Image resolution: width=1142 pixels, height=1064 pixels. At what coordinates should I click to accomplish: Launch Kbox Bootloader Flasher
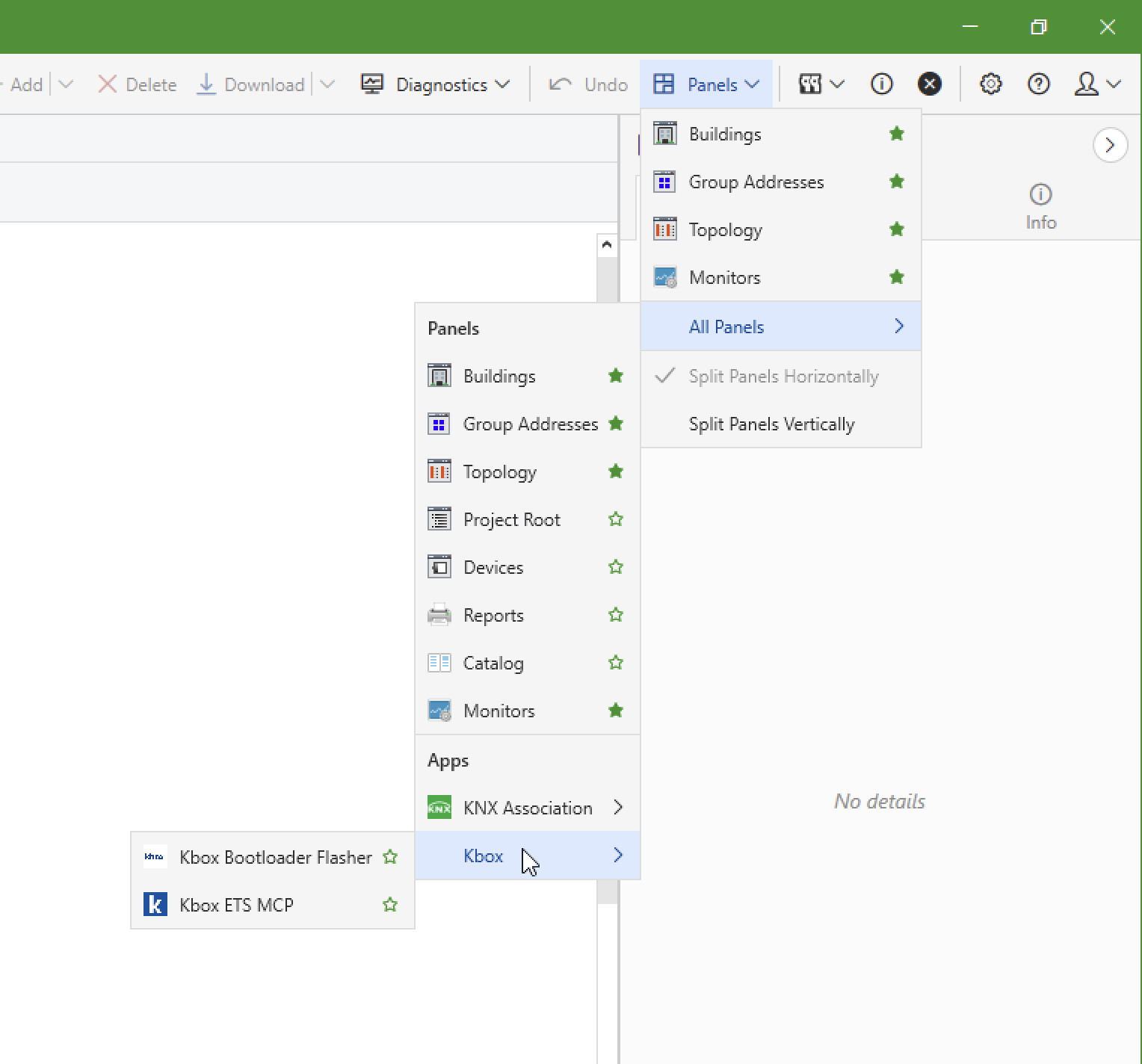click(x=272, y=857)
